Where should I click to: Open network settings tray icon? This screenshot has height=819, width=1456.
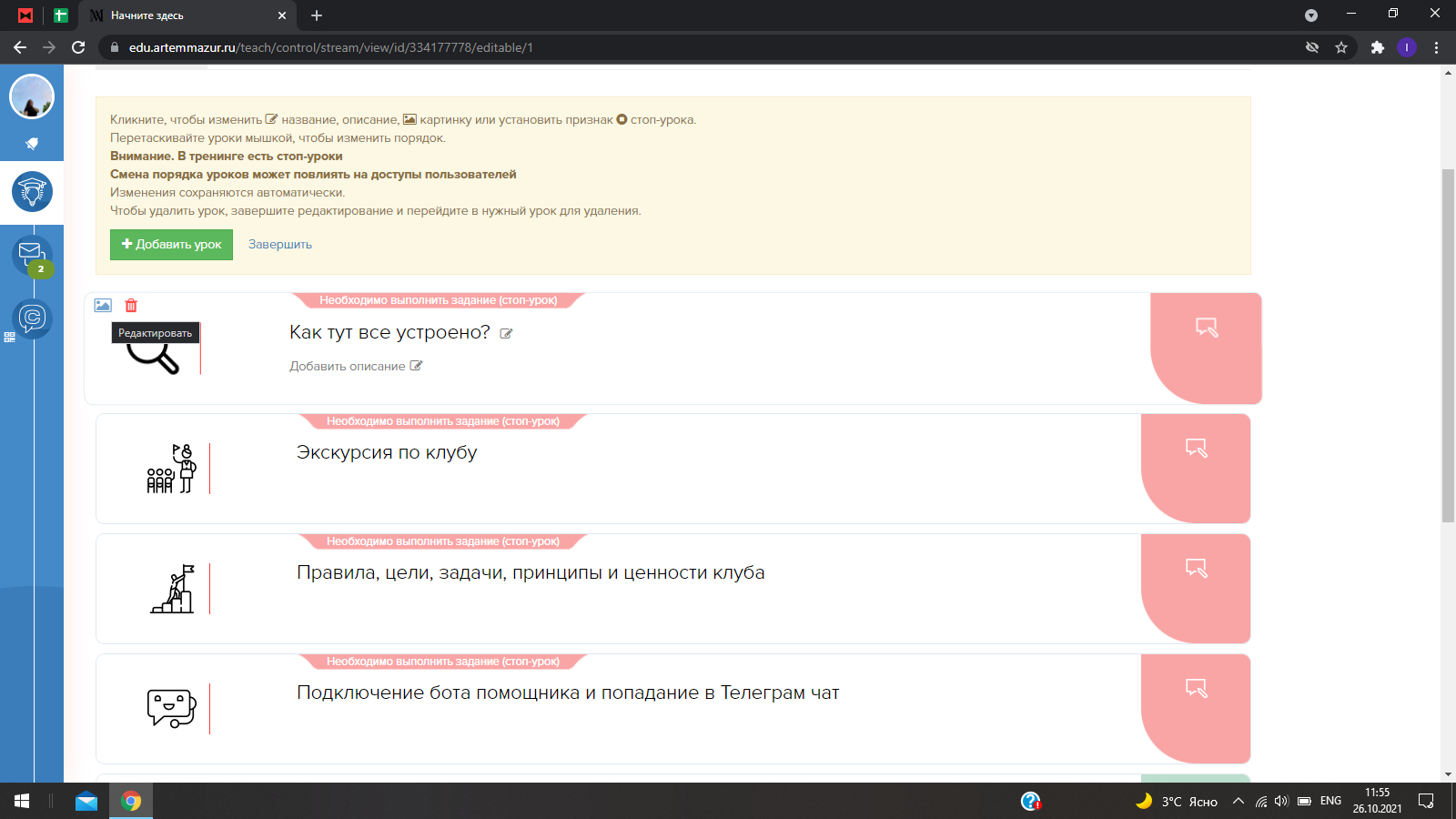pos(1260,801)
